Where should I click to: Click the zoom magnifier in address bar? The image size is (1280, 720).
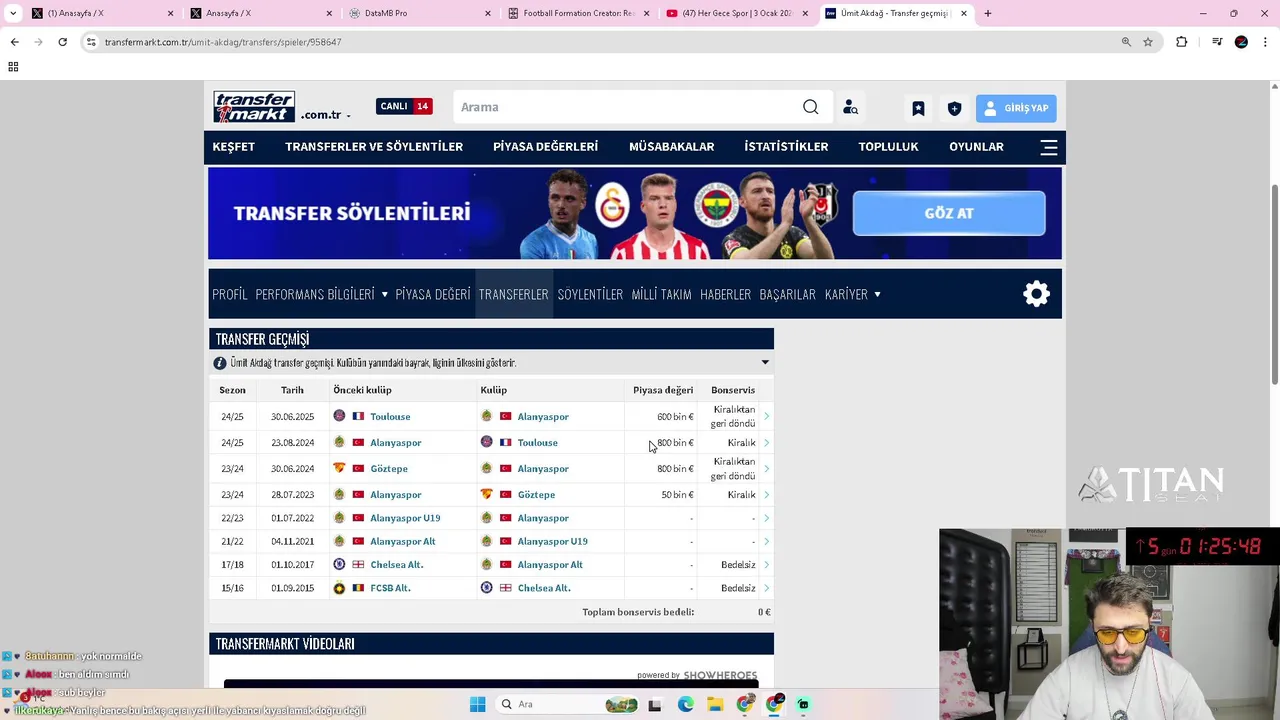click(1126, 42)
